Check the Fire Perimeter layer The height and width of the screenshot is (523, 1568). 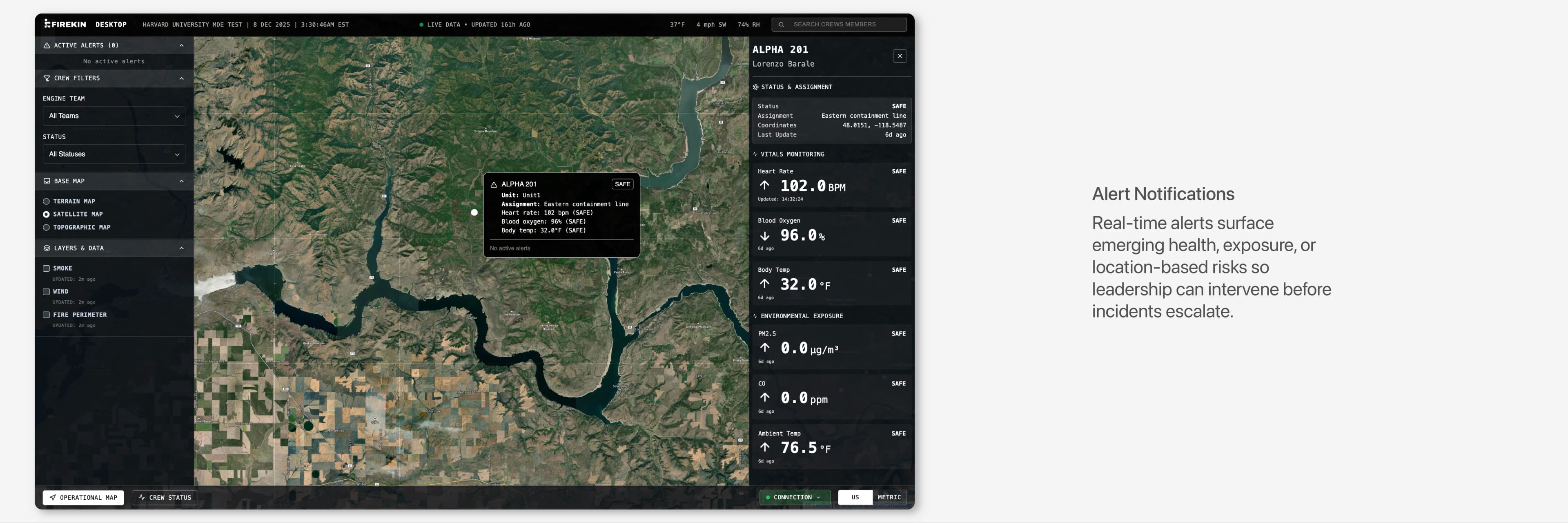(x=46, y=315)
